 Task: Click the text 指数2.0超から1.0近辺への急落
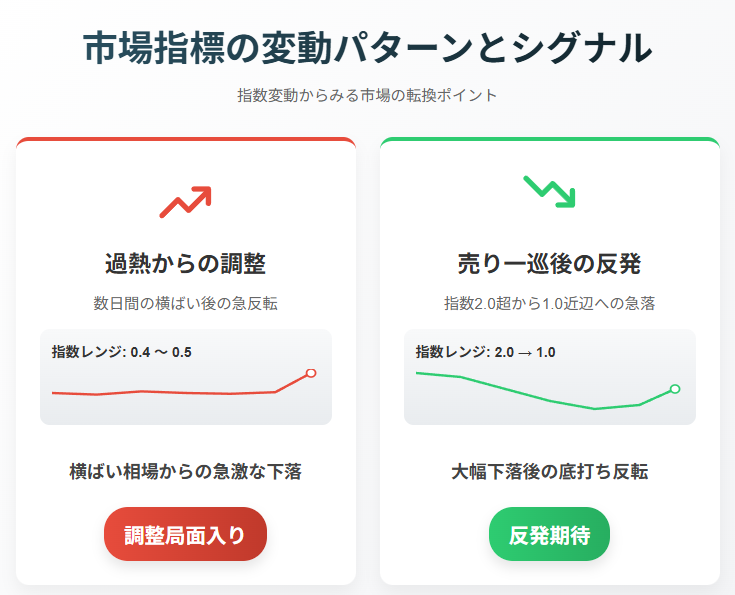(x=549, y=303)
